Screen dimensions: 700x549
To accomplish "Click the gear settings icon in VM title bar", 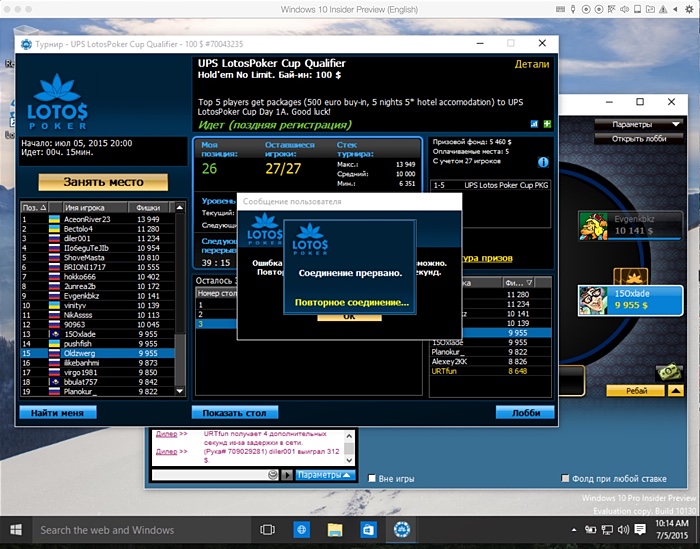I will (689, 9).
